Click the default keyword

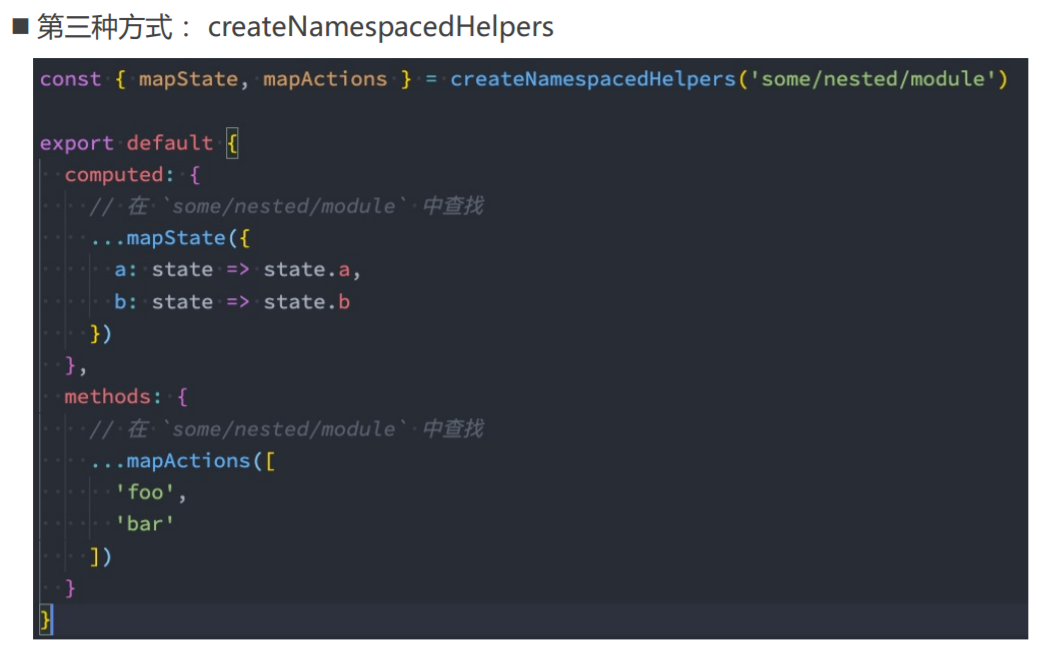169,143
